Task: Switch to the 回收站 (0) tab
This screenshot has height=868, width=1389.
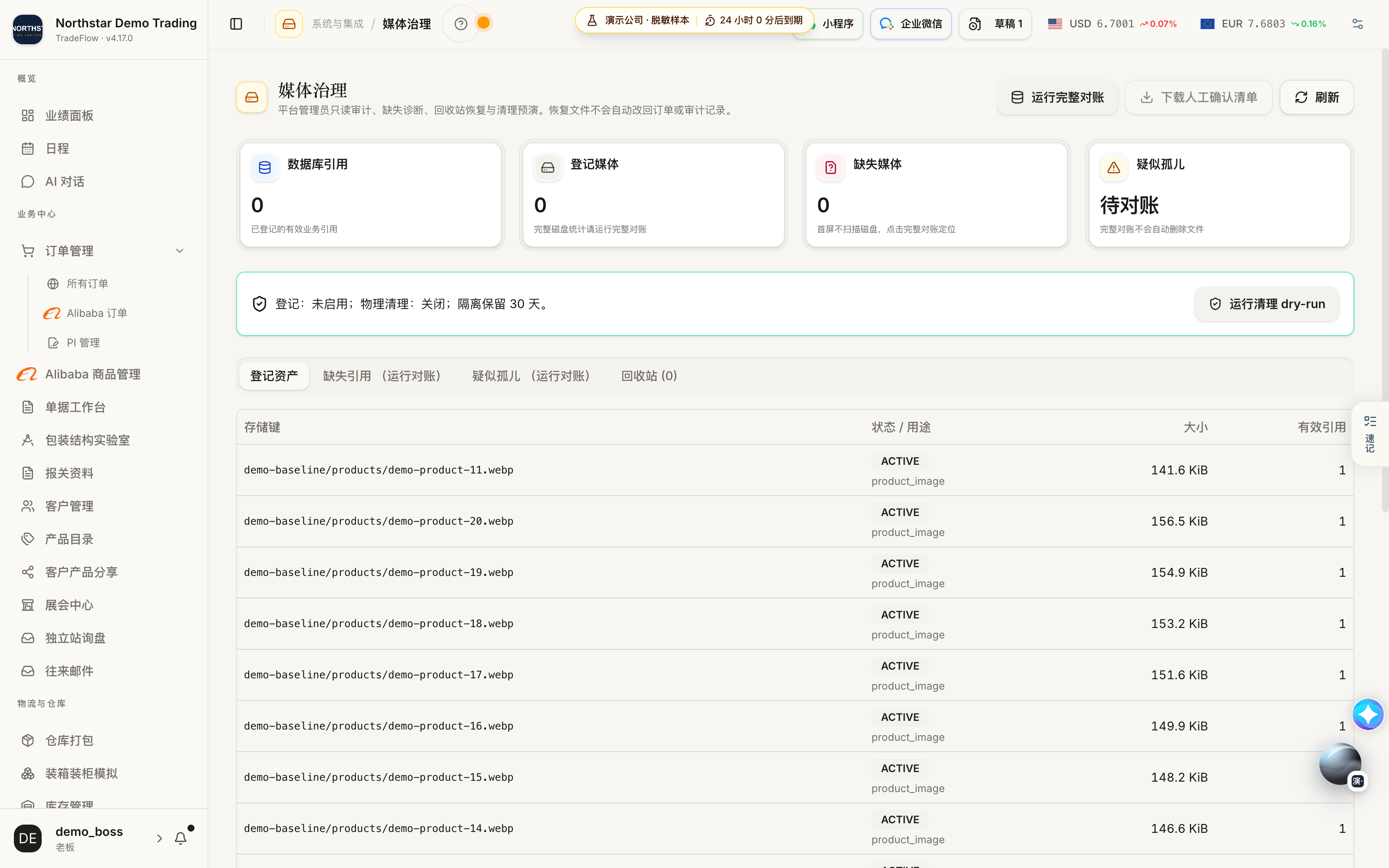Action: (x=649, y=376)
